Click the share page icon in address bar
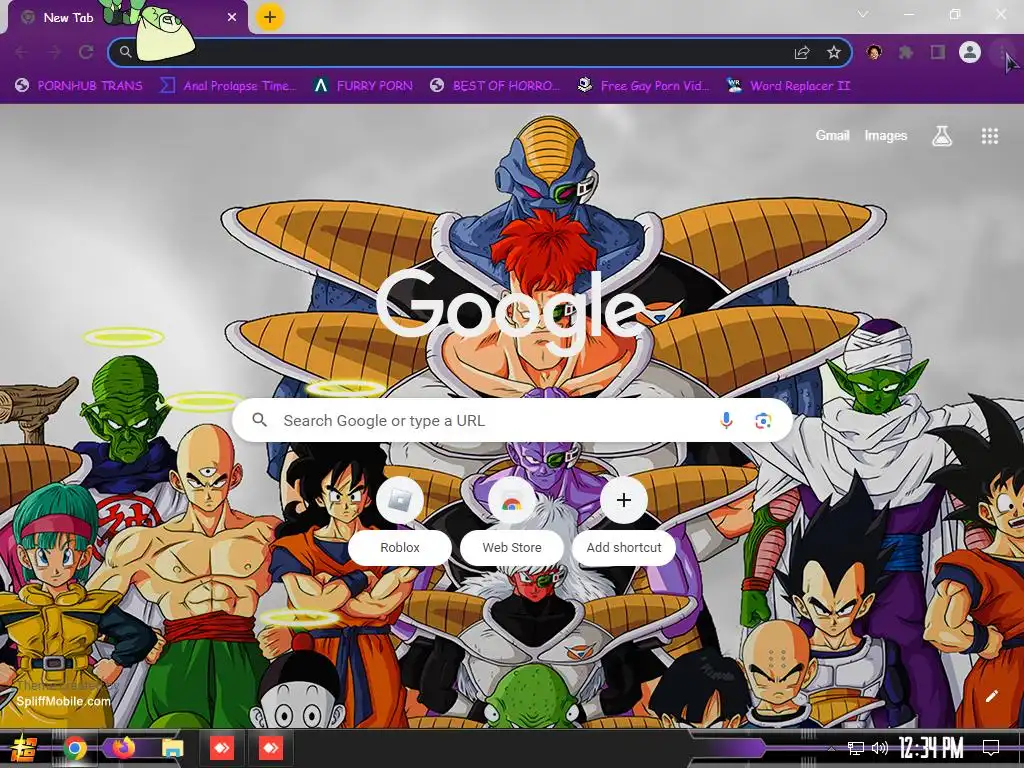1024x768 pixels. [802, 52]
